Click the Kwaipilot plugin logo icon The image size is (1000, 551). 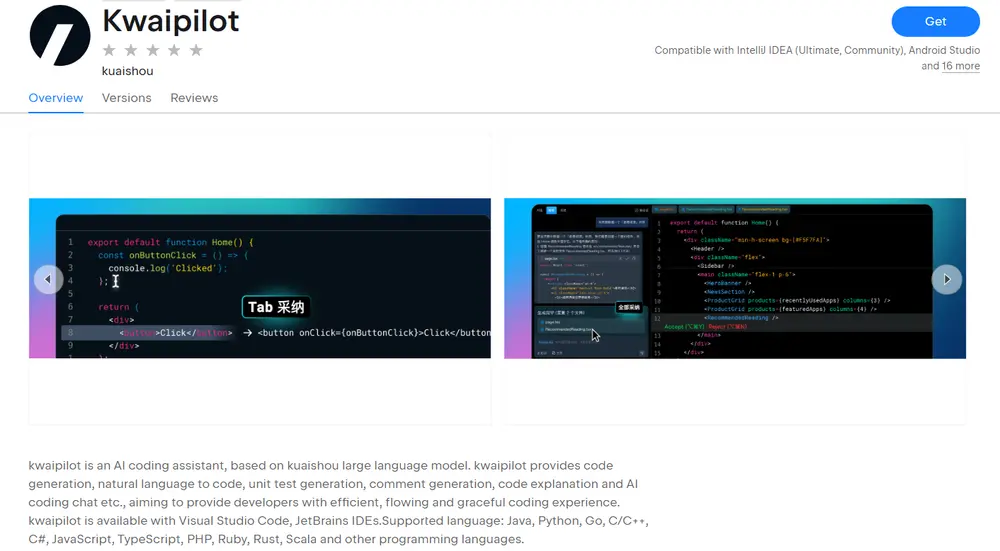click(x=60, y=34)
